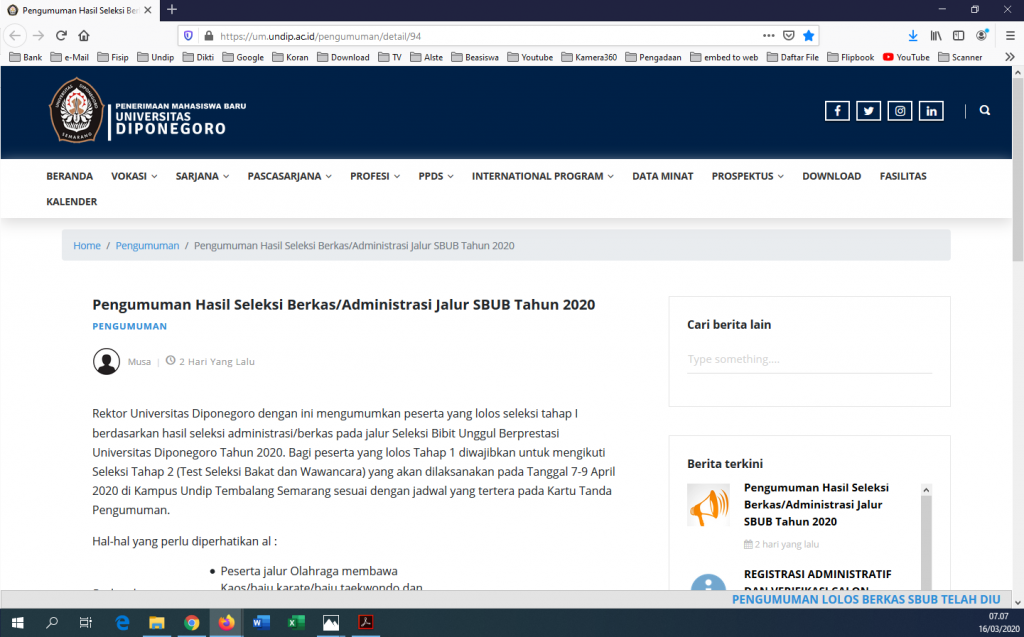Viewport: 1024px width, 637px height.
Task: Open the LinkedIn social icon
Action: pyautogui.click(x=932, y=111)
